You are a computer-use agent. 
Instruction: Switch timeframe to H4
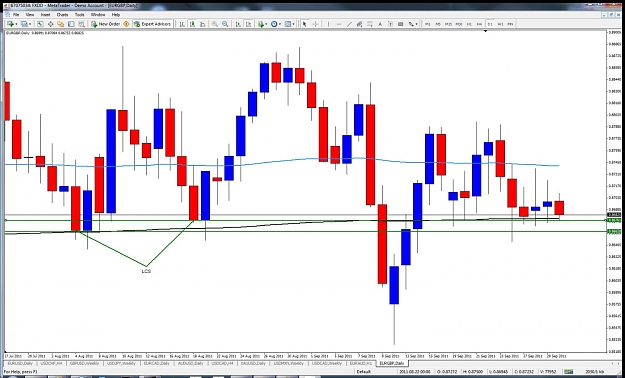coord(480,24)
